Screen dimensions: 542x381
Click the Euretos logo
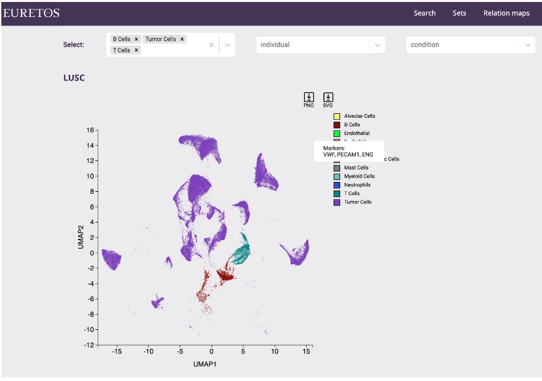31,13
